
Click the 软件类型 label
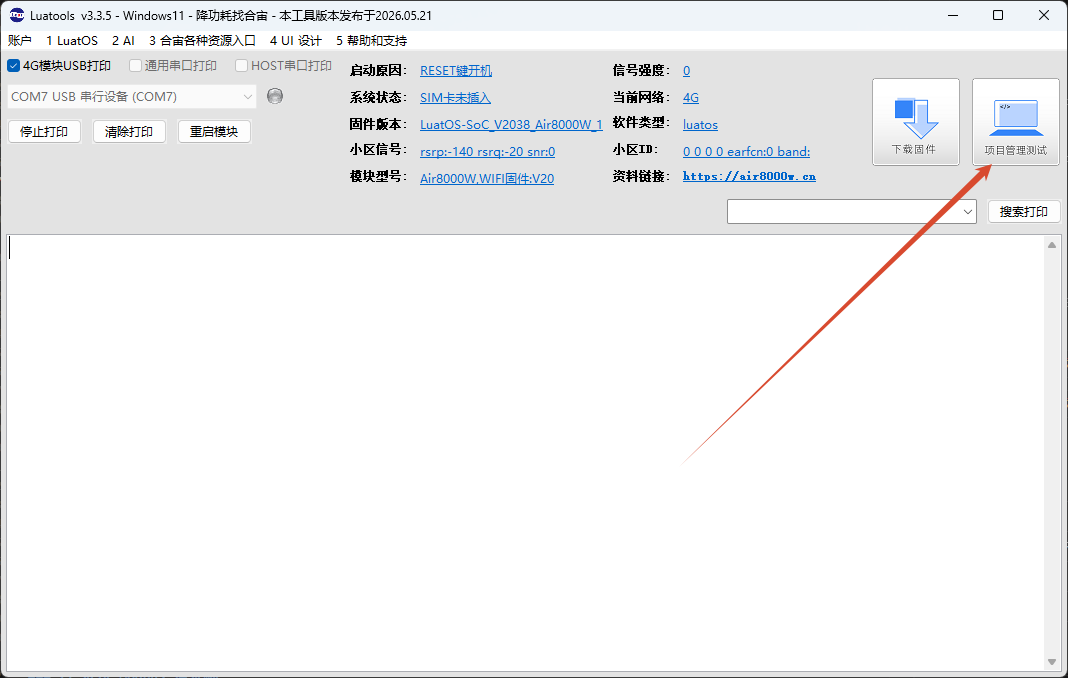[641, 122]
